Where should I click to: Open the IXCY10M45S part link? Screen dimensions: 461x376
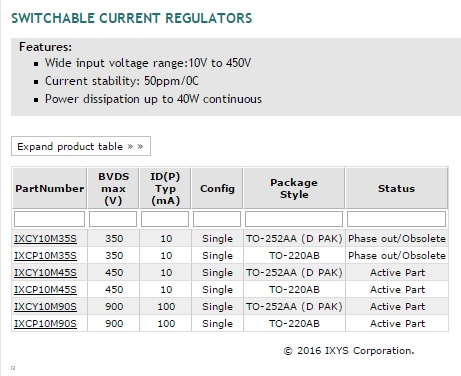45,273
